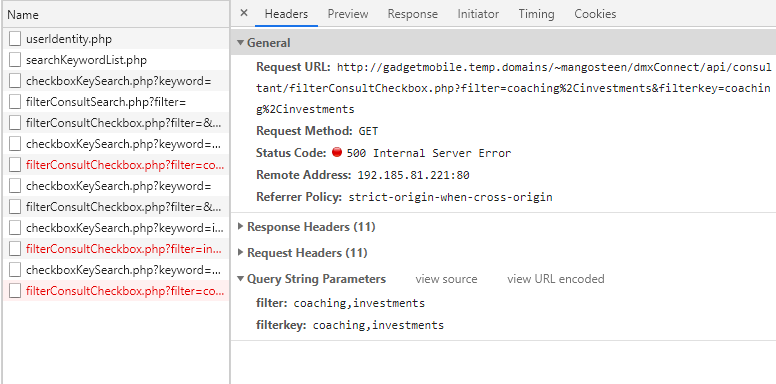The height and width of the screenshot is (384, 776).
Task: Select the userIdentity.php request
Action: pos(116,39)
